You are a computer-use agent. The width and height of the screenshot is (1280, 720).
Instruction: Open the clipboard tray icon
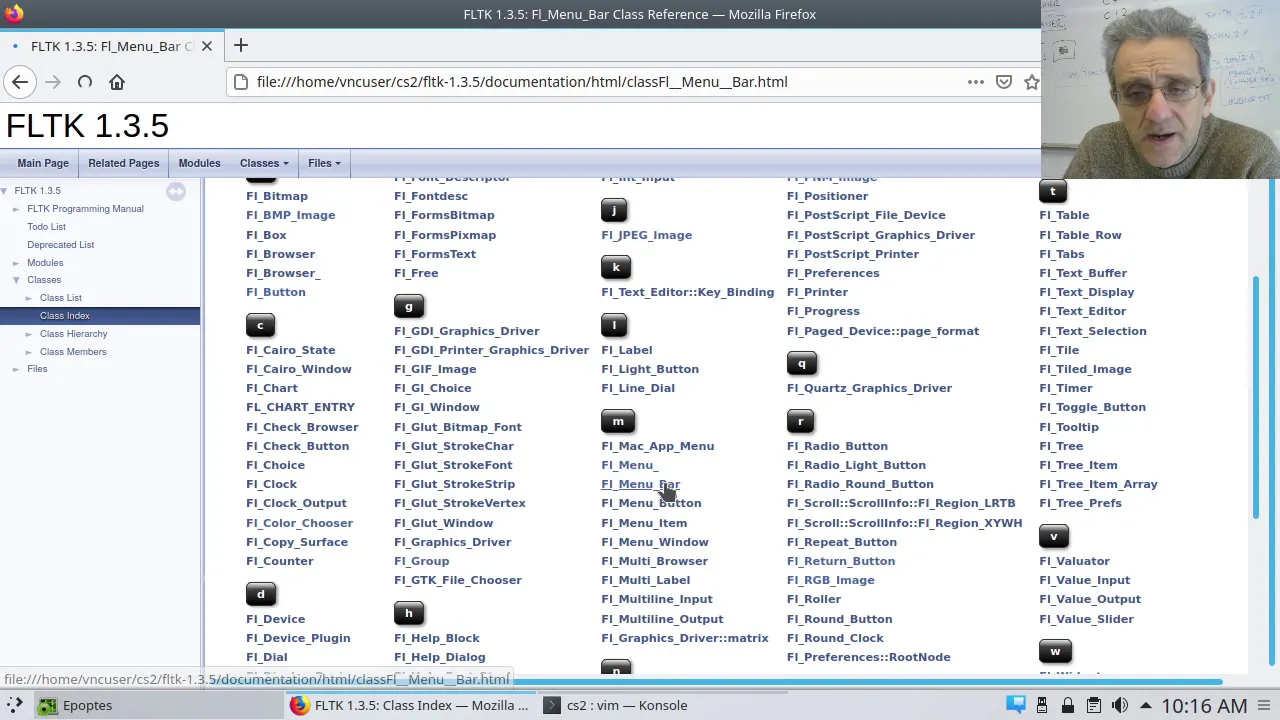pos(1094,705)
